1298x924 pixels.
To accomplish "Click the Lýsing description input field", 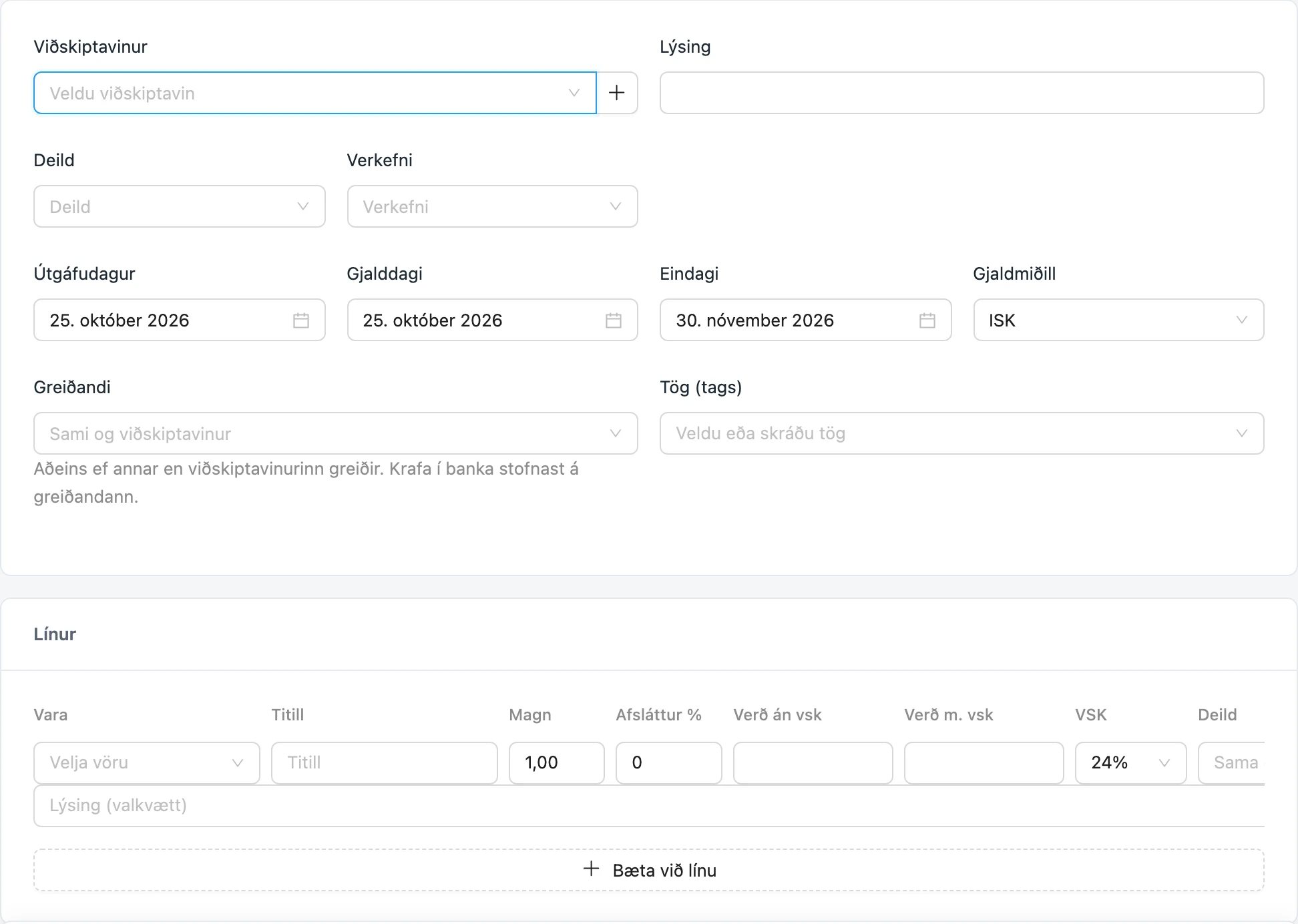I will (962, 93).
